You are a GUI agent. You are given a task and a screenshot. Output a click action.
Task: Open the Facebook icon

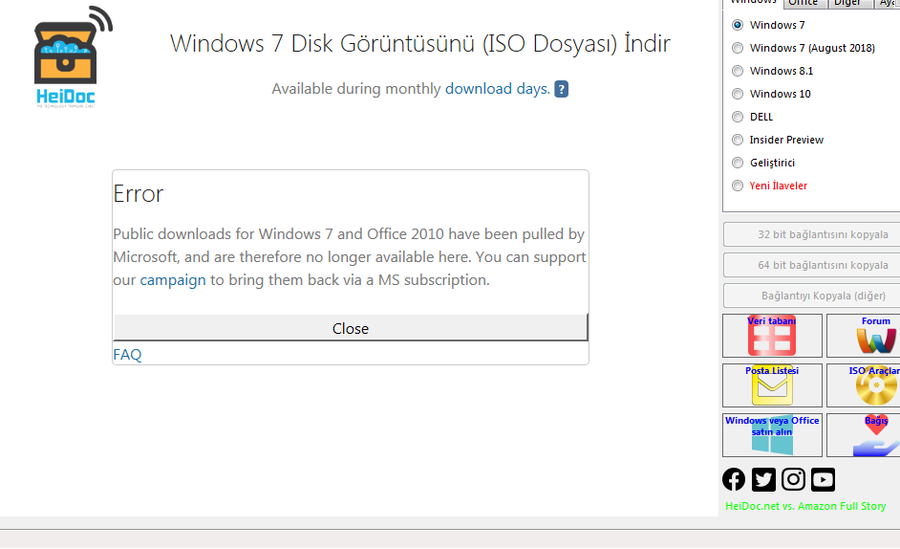tap(734, 480)
